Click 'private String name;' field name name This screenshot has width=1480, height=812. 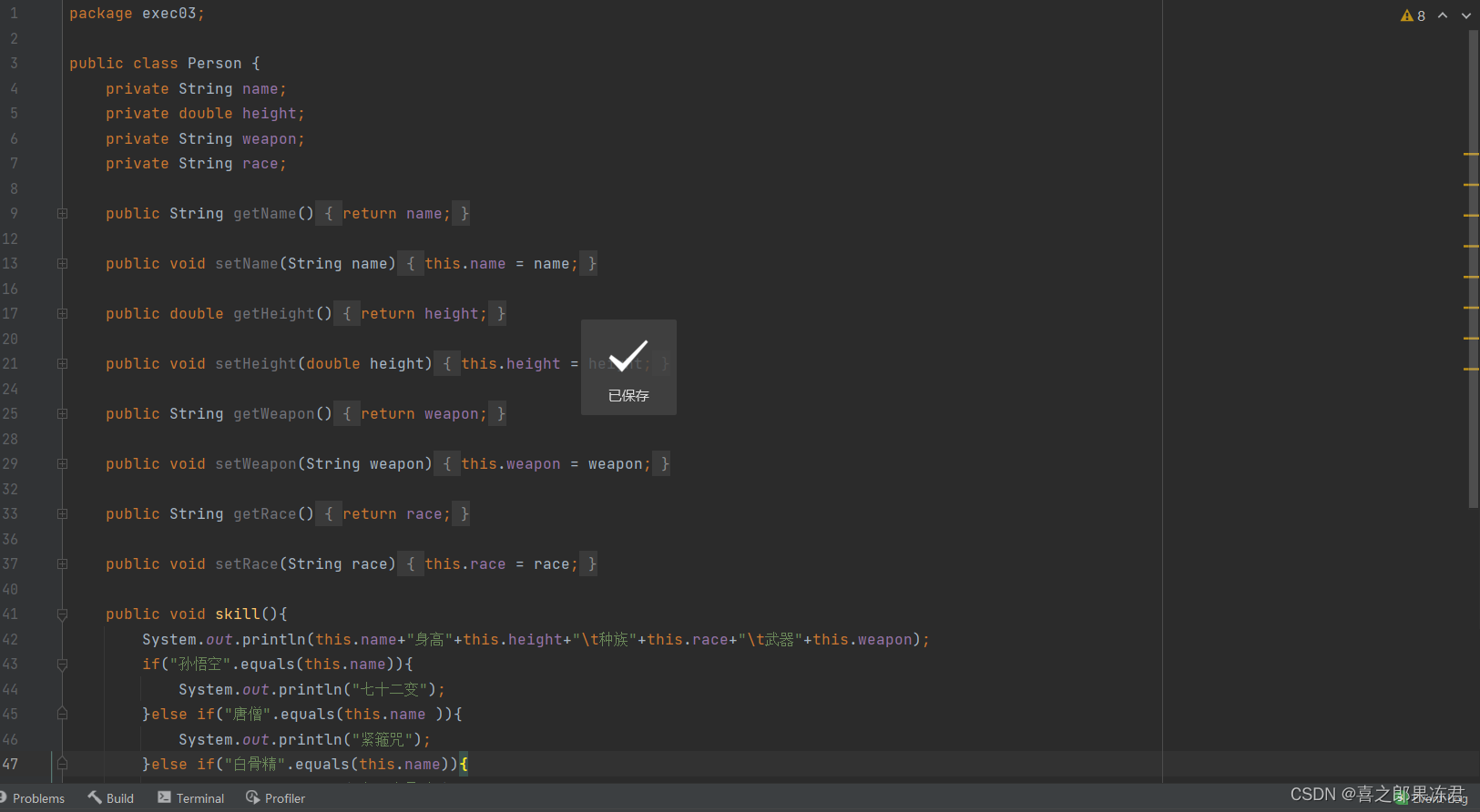tap(260, 89)
